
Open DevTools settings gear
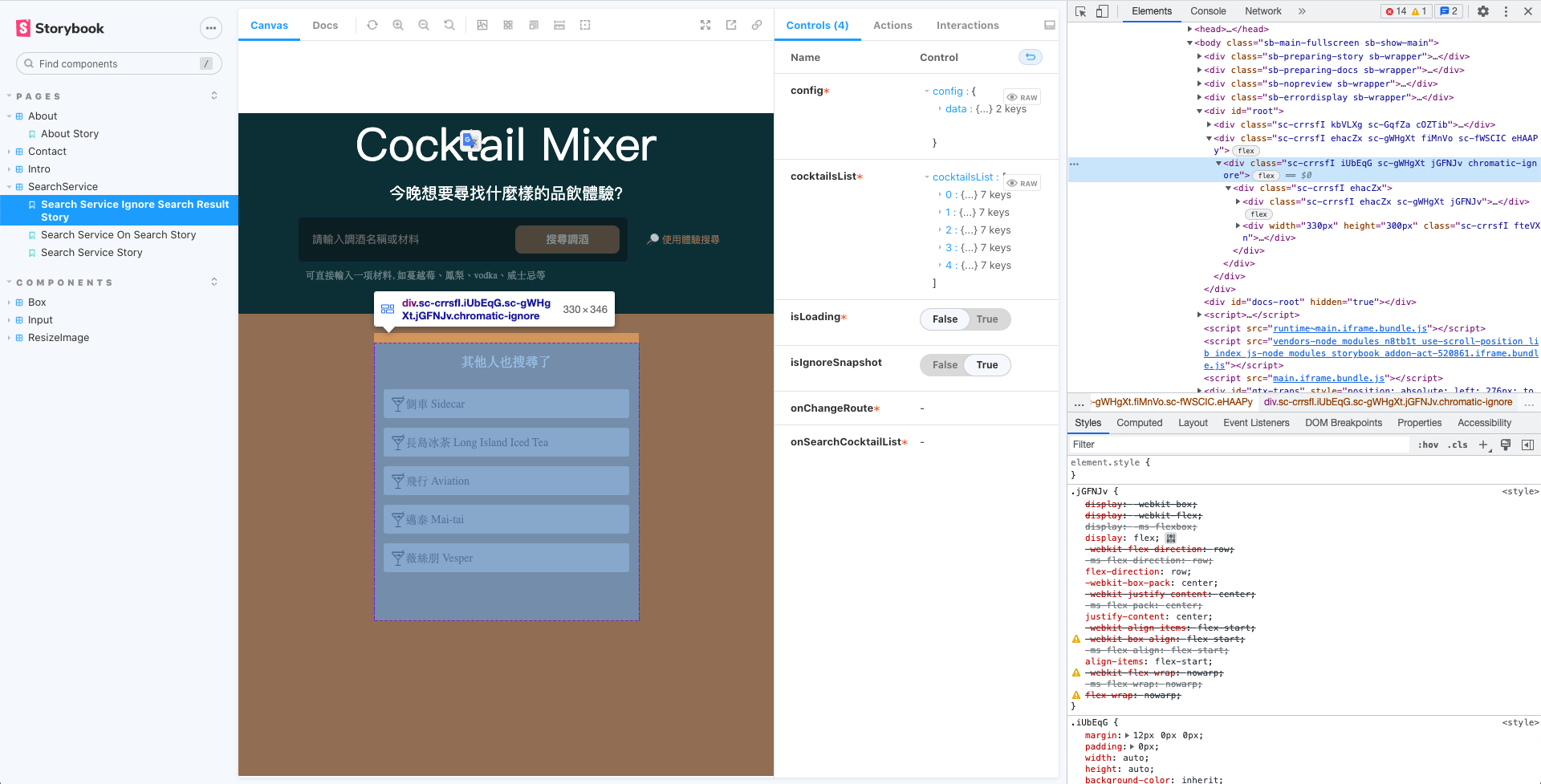click(1483, 11)
